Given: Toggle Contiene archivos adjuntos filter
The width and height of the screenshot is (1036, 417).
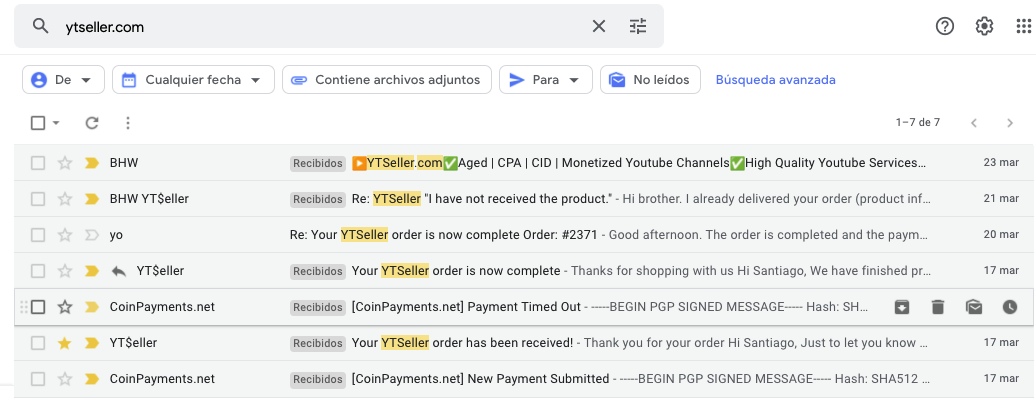Looking at the screenshot, I should point(387,79).
